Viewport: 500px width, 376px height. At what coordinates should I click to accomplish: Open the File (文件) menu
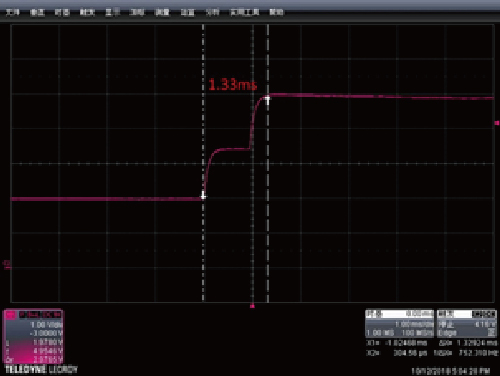pos(13,12)
